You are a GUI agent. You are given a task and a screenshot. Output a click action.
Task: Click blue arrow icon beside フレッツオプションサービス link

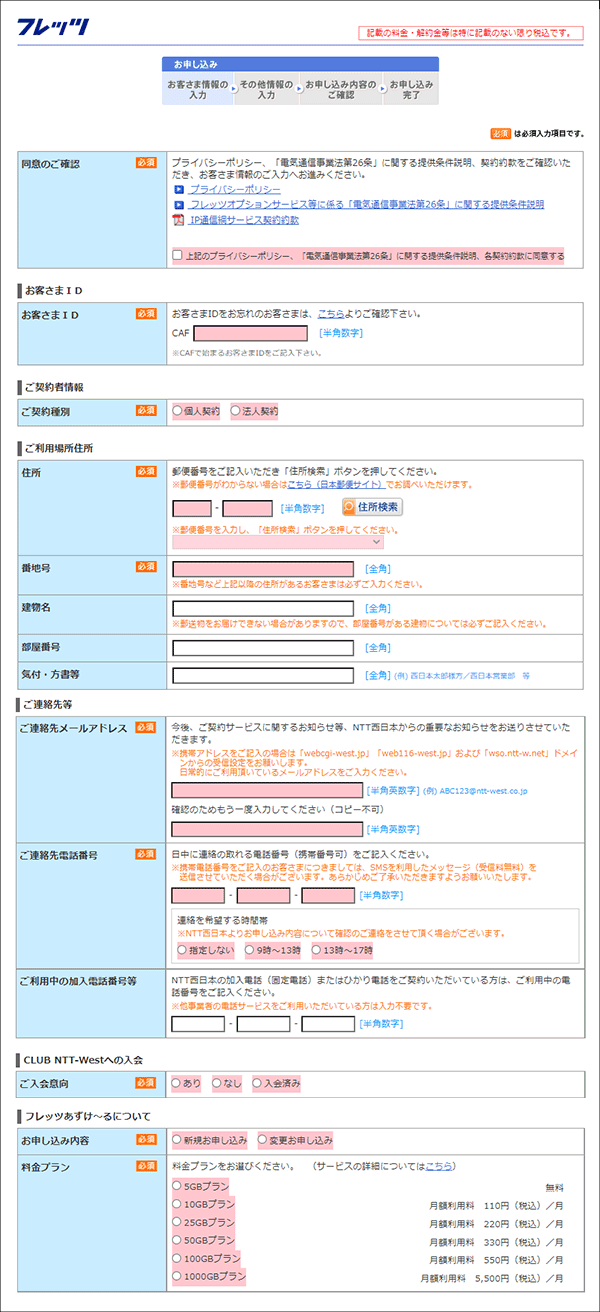coord(179,204)
